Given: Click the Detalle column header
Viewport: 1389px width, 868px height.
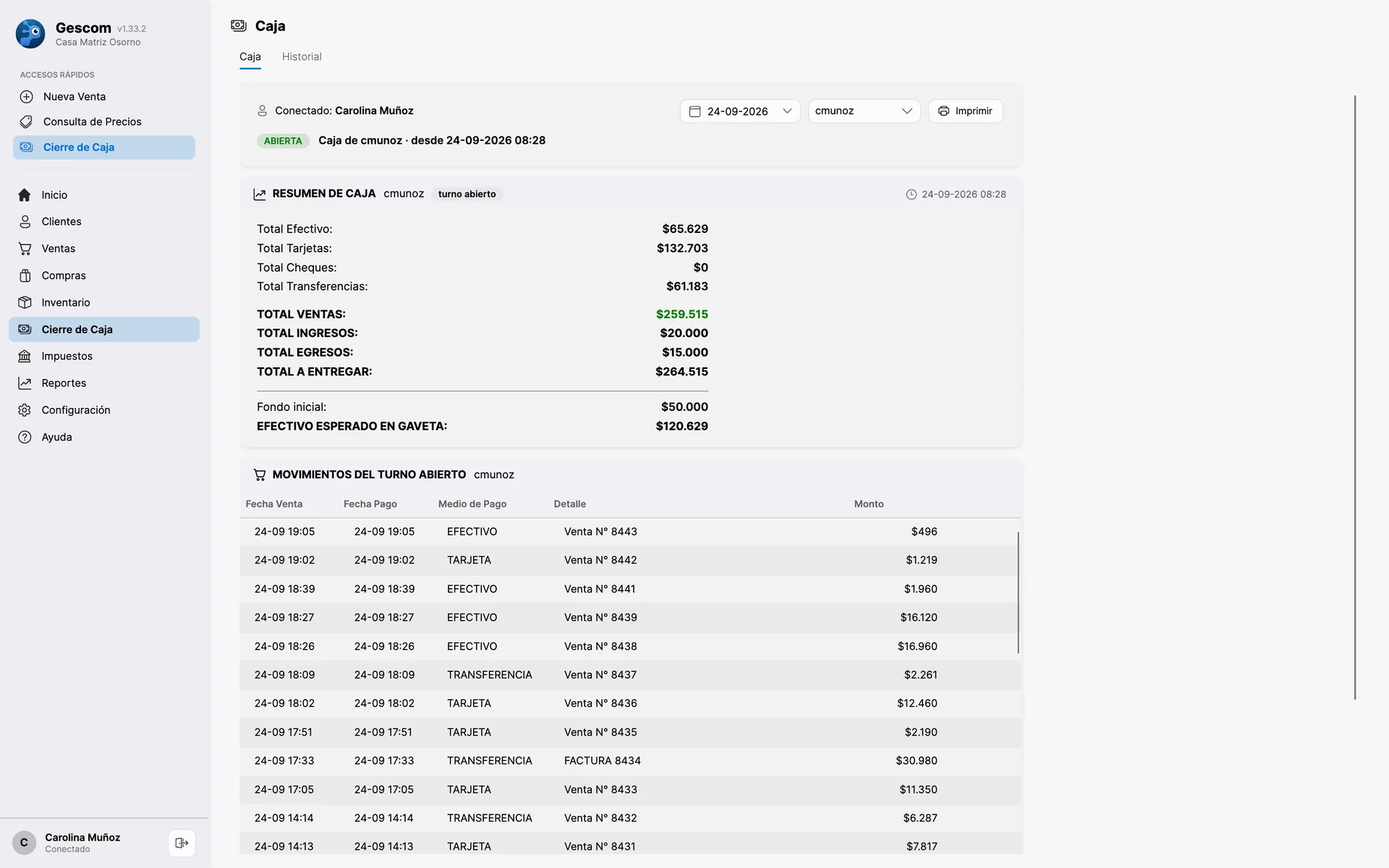Looking at the screenshot, I should (569, 504).
